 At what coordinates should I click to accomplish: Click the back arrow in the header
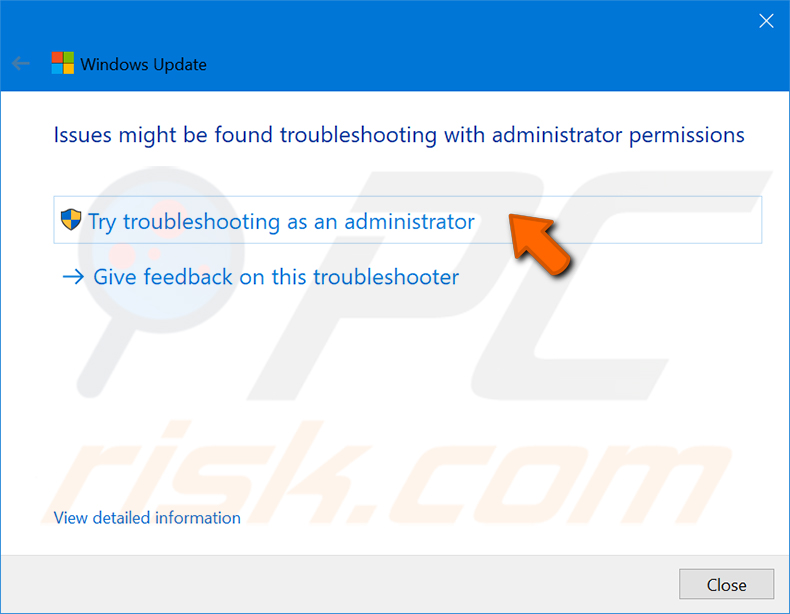(21, 64)
